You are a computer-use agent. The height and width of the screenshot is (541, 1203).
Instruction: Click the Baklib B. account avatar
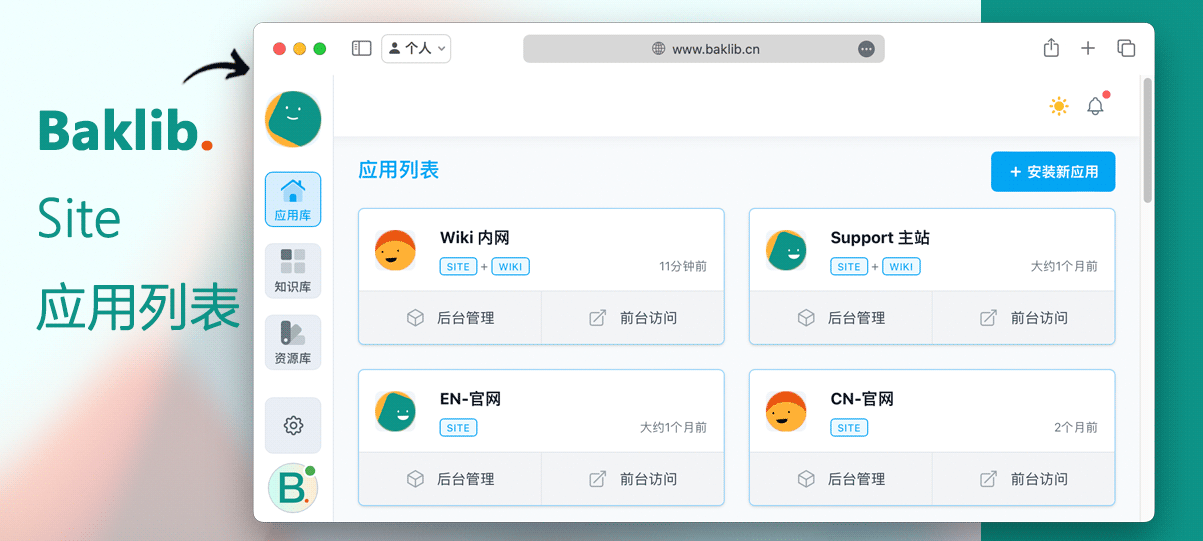[x=293, y=488]
